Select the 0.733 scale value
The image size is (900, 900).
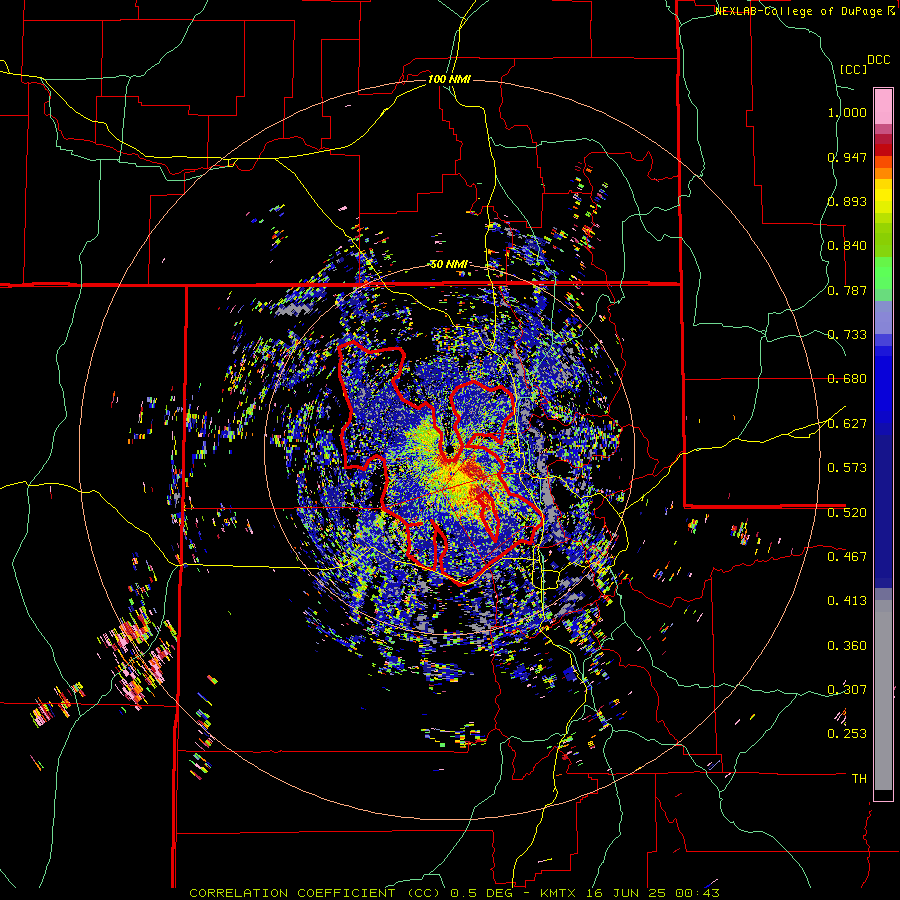[847, 335]
